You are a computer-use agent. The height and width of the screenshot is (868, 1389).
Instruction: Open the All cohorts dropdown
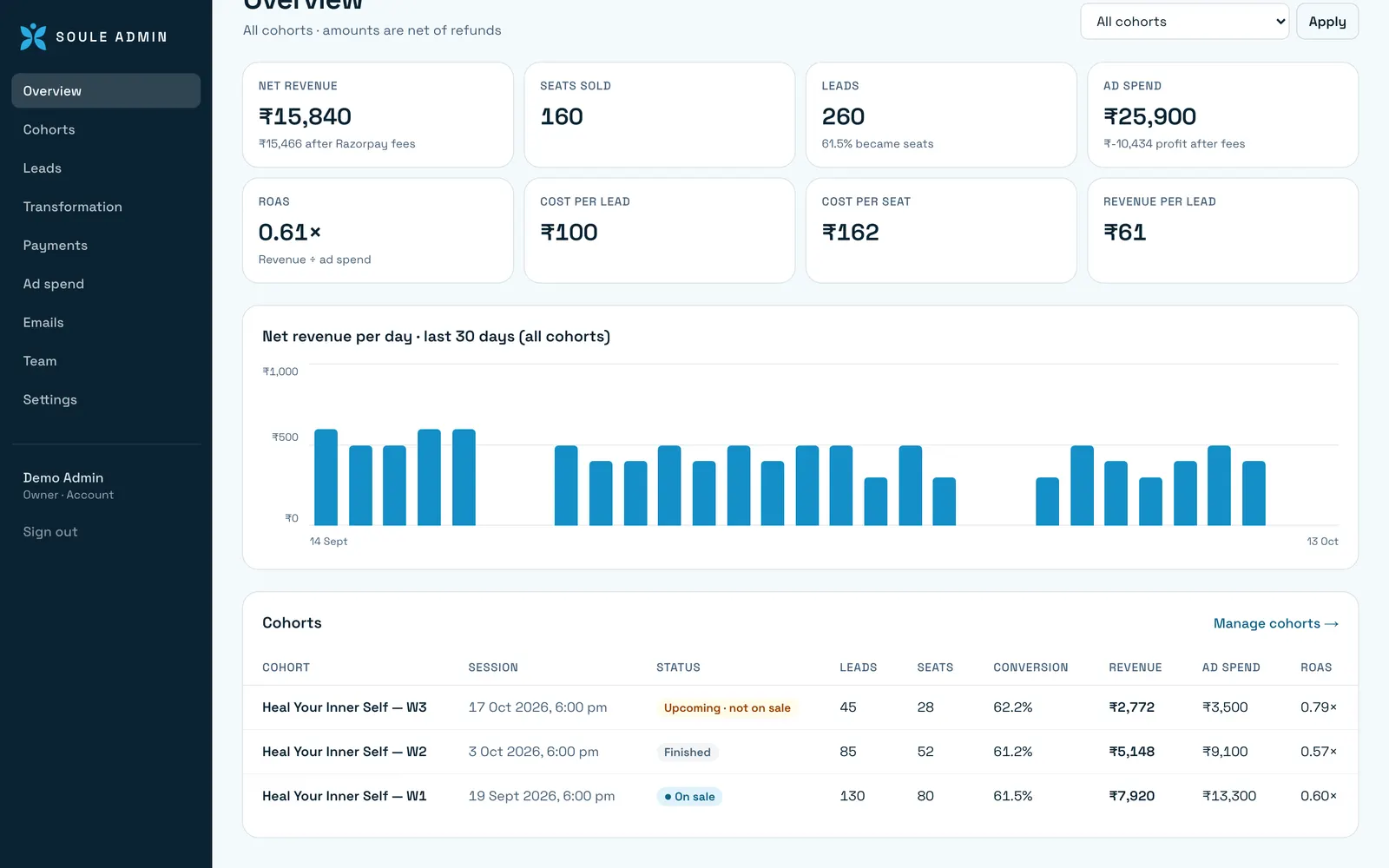click(x=1185, y=22)
